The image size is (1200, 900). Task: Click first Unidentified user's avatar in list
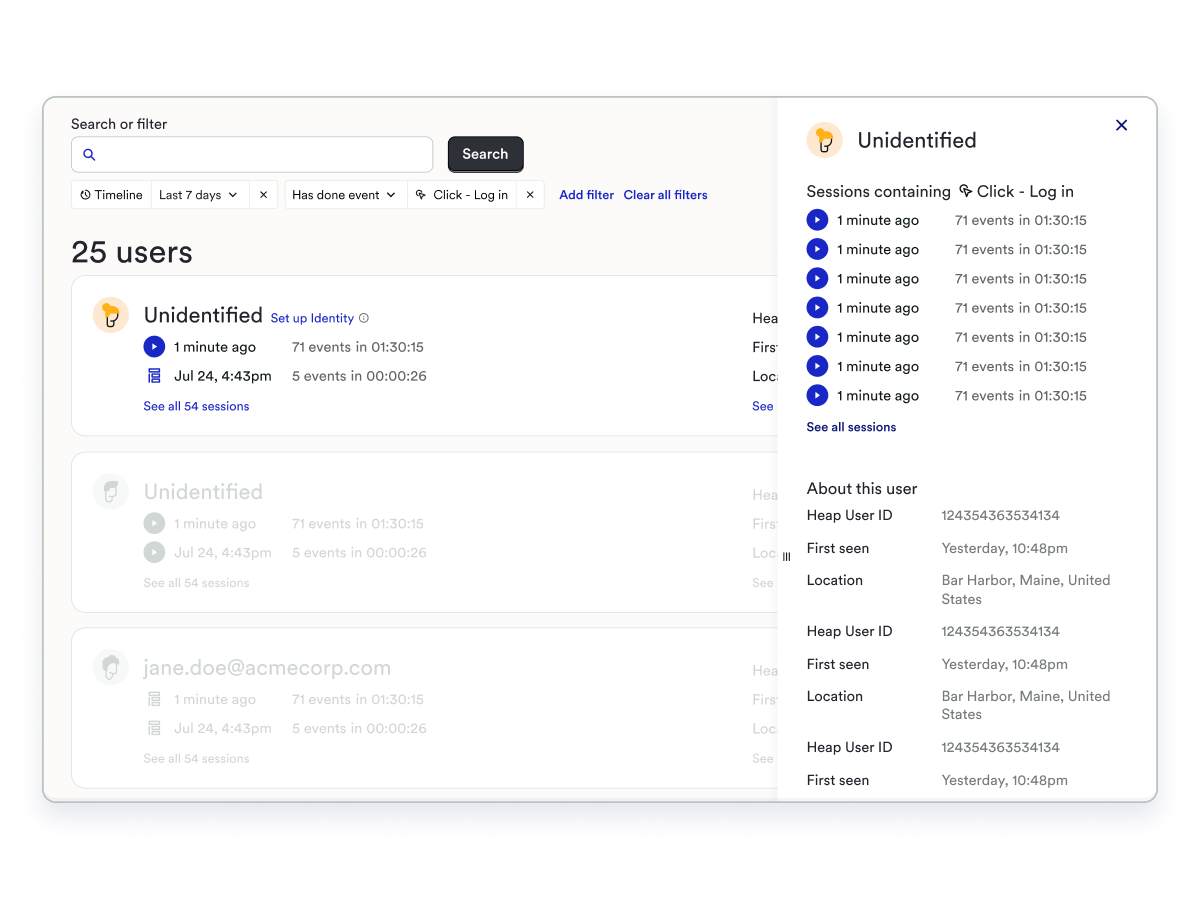click(x=111, y=315)
